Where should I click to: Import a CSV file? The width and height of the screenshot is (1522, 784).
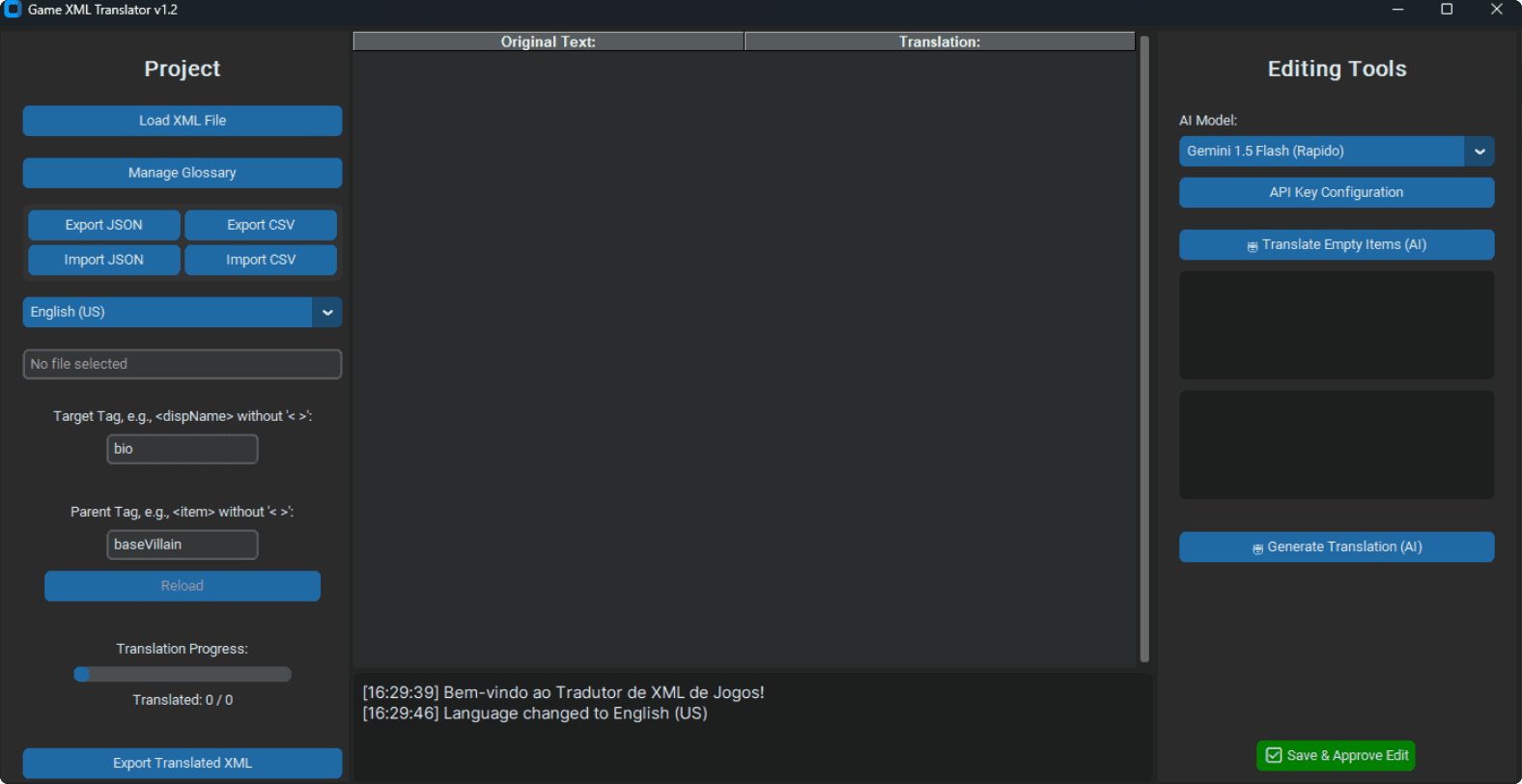point(261,260)
